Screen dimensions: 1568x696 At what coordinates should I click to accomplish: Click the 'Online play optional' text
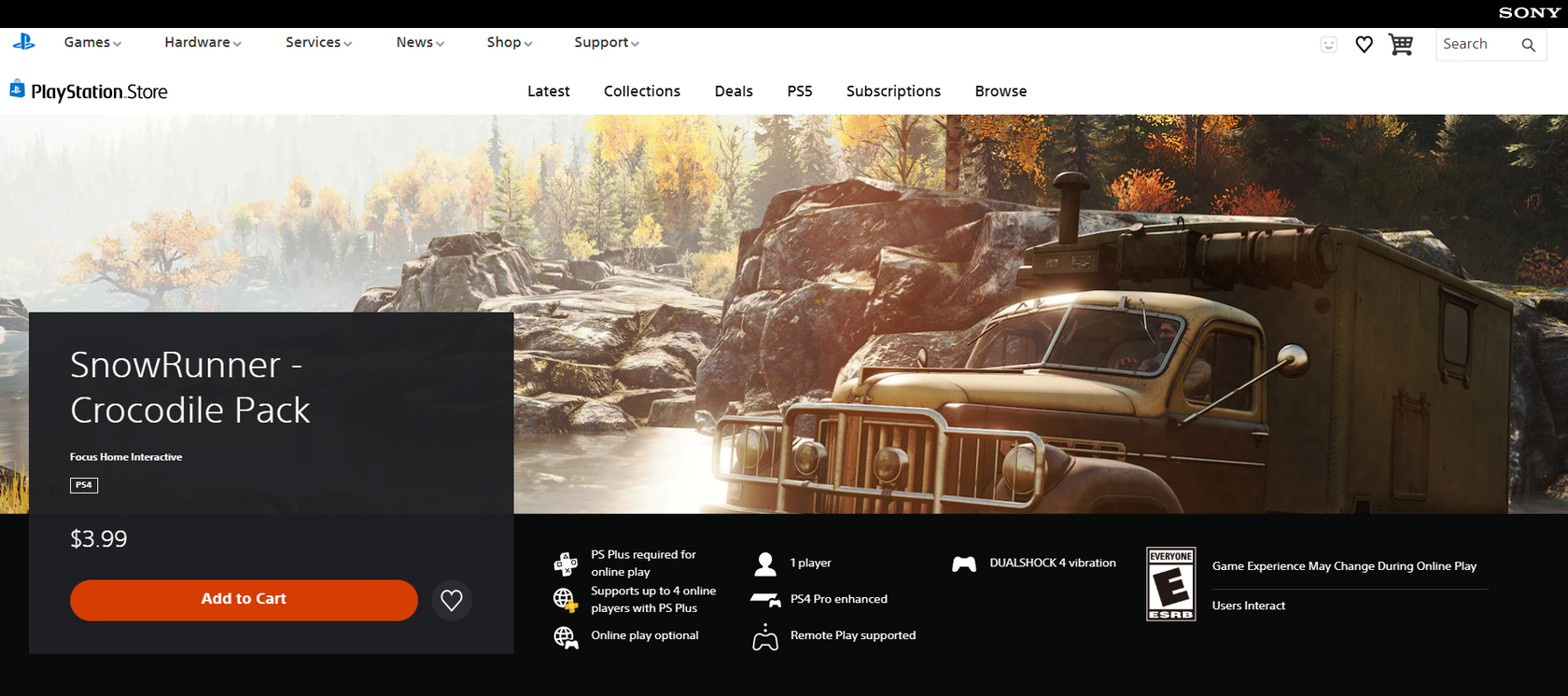click(x=644, y=635)
